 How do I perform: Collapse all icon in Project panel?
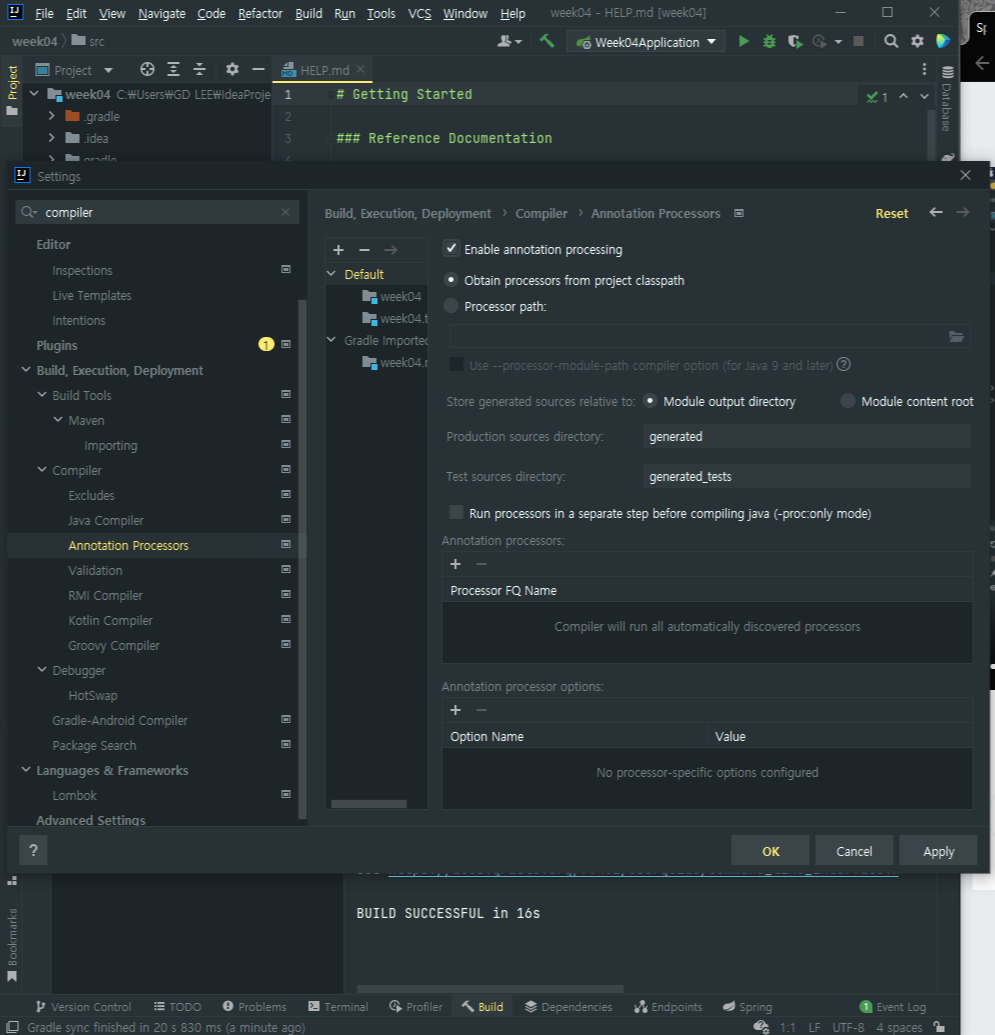[199, 69]
